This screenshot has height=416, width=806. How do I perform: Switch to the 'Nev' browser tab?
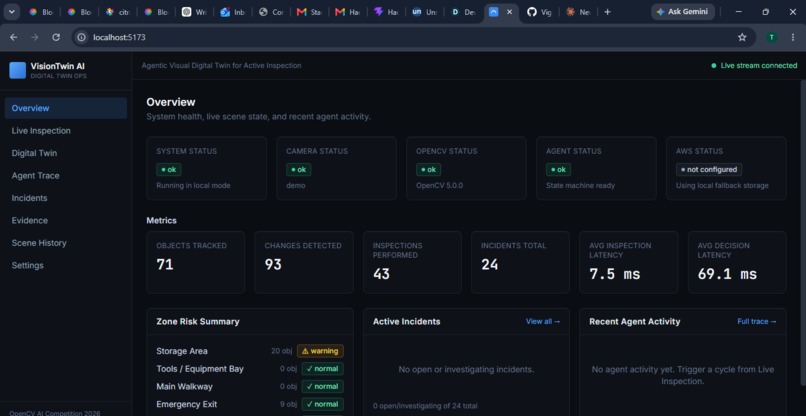(578, 12)
